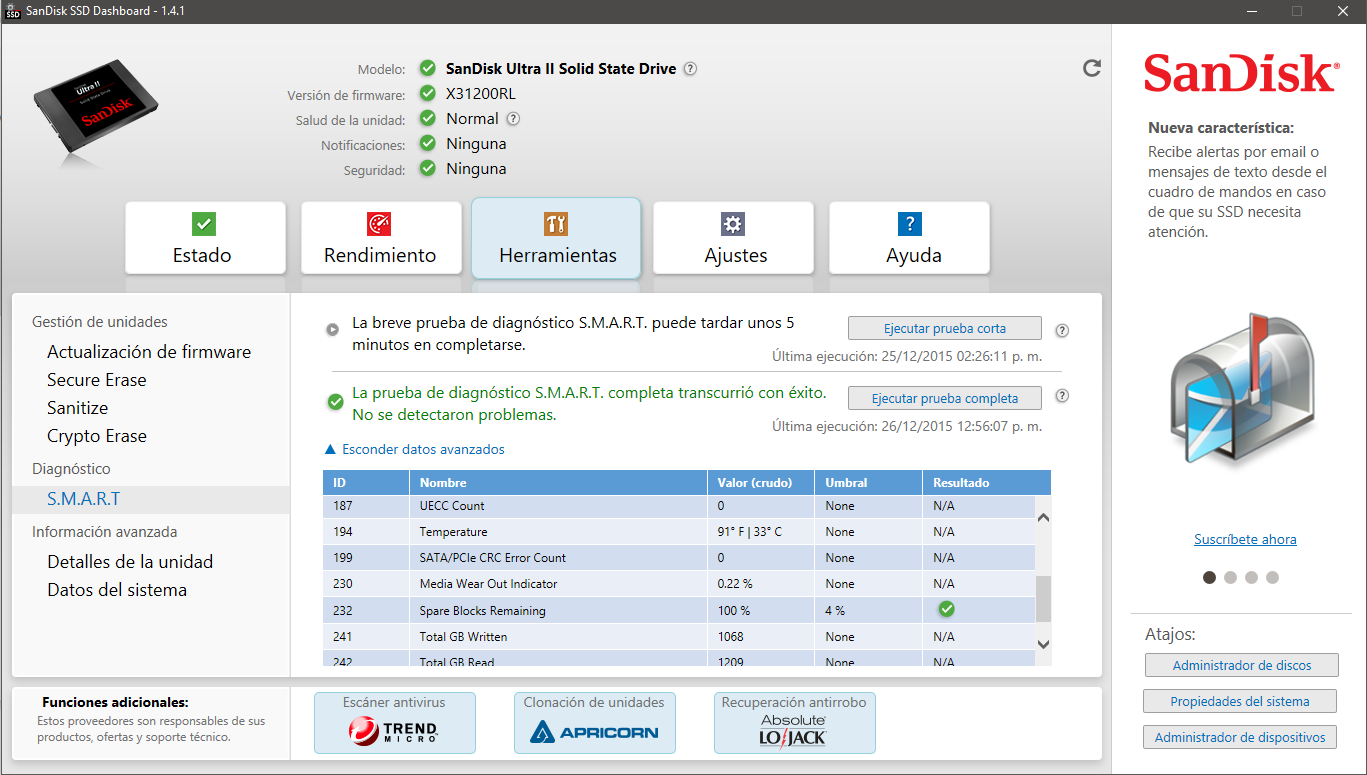The height and width of the screenshot is (775, 1367).
Task: Click green check next to Versión de firmware
Action: [427, 94]
